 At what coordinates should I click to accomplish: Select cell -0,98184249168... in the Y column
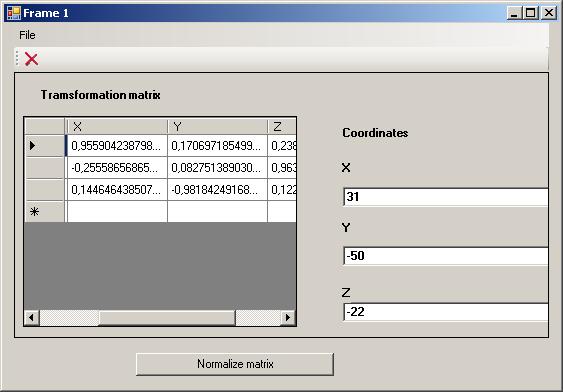pyautogui.click(x=217, y=190)
